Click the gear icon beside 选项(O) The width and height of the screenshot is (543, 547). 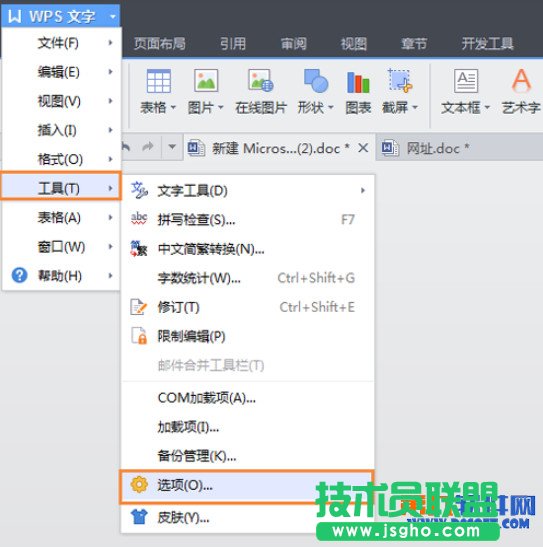[139, 485]
